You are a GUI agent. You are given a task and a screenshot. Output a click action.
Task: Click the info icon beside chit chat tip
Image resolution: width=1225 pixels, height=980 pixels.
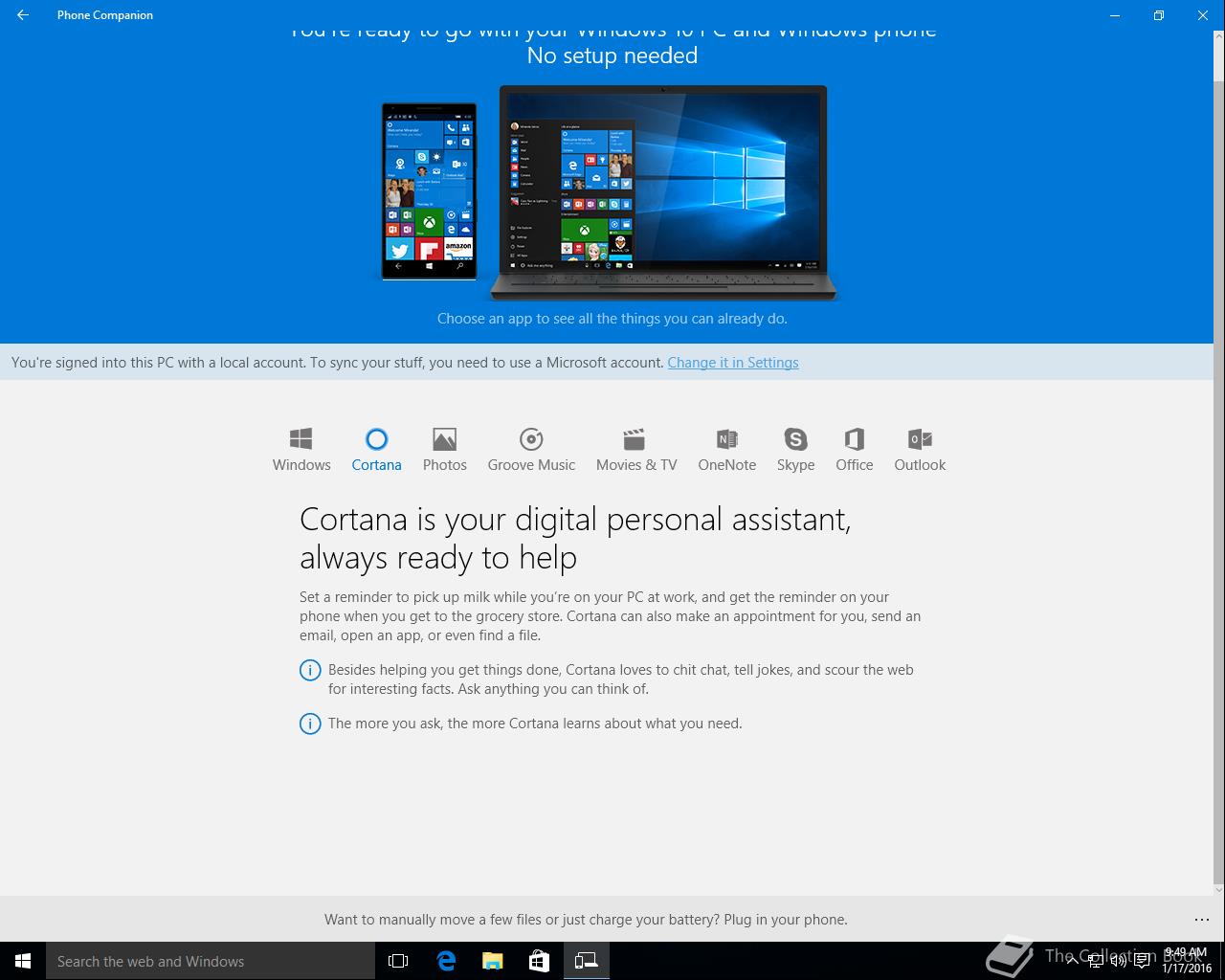coord(310,670)
